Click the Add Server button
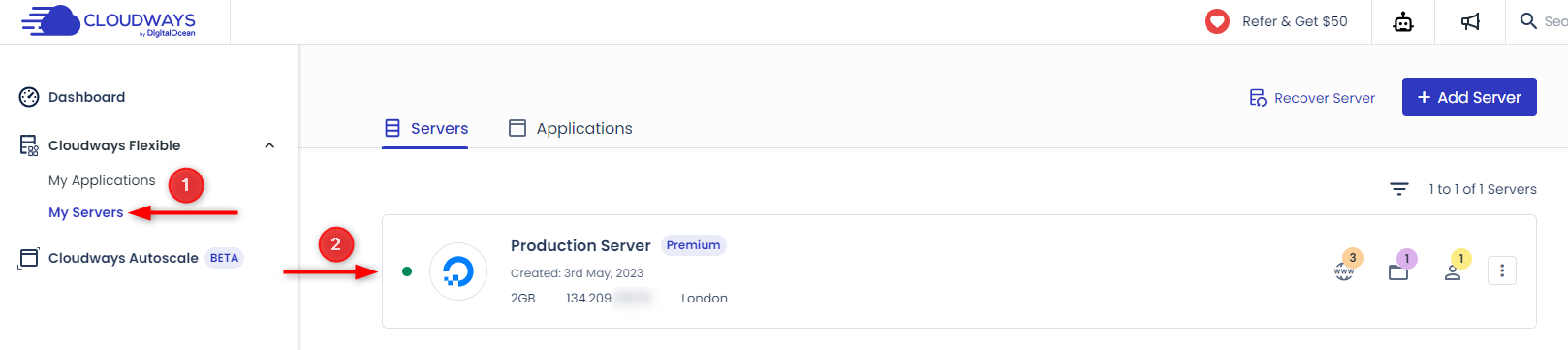Viewport: 1568px width, 350px height. (x=1469, y=97)
